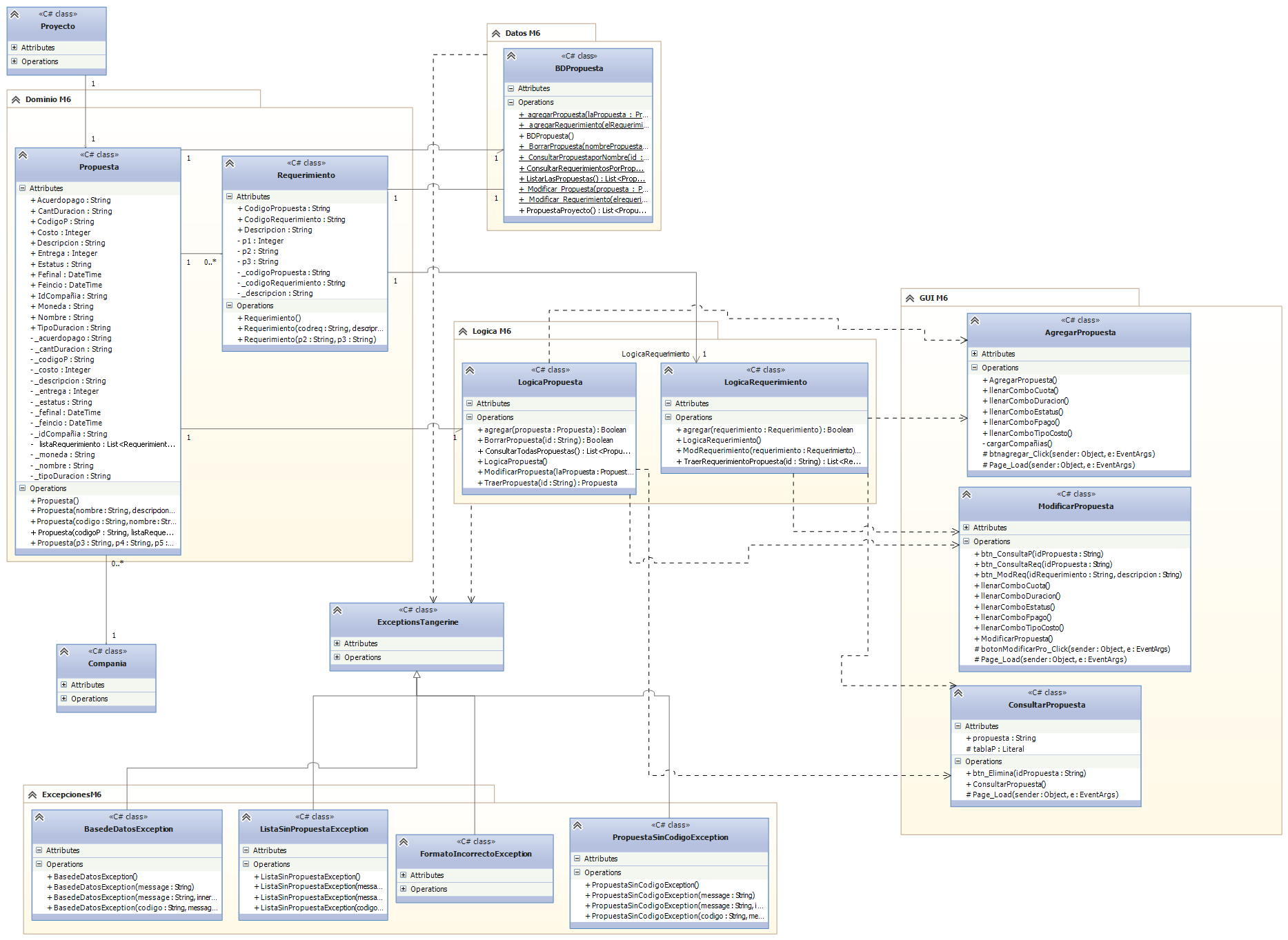This screenshot has height=940, width=1288.
Task: Collapse the BDPropuesta class chevron icon
Action: click(511, 56)
